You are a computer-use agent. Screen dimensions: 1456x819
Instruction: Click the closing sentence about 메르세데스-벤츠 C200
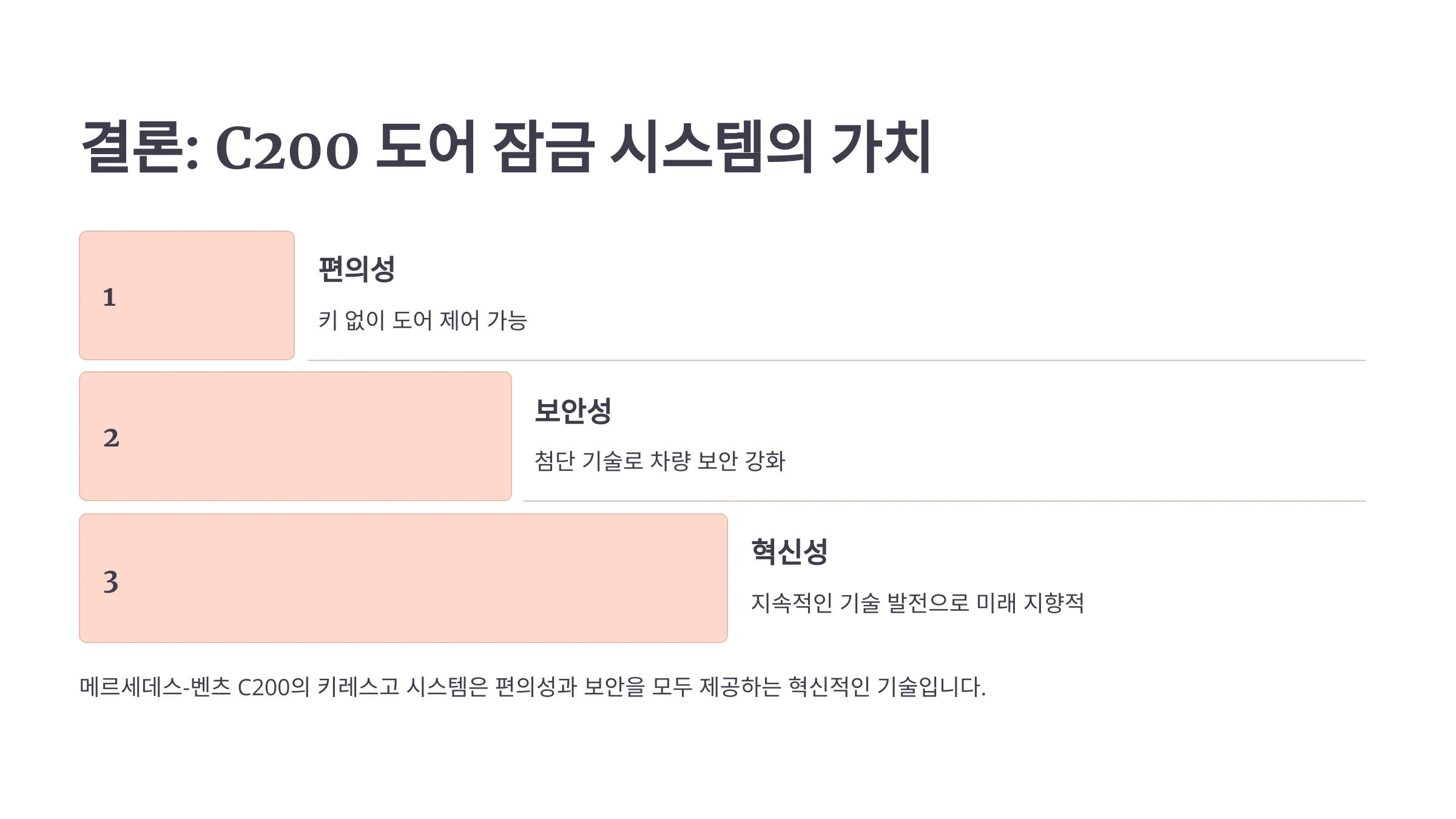(x=533, y=687)
